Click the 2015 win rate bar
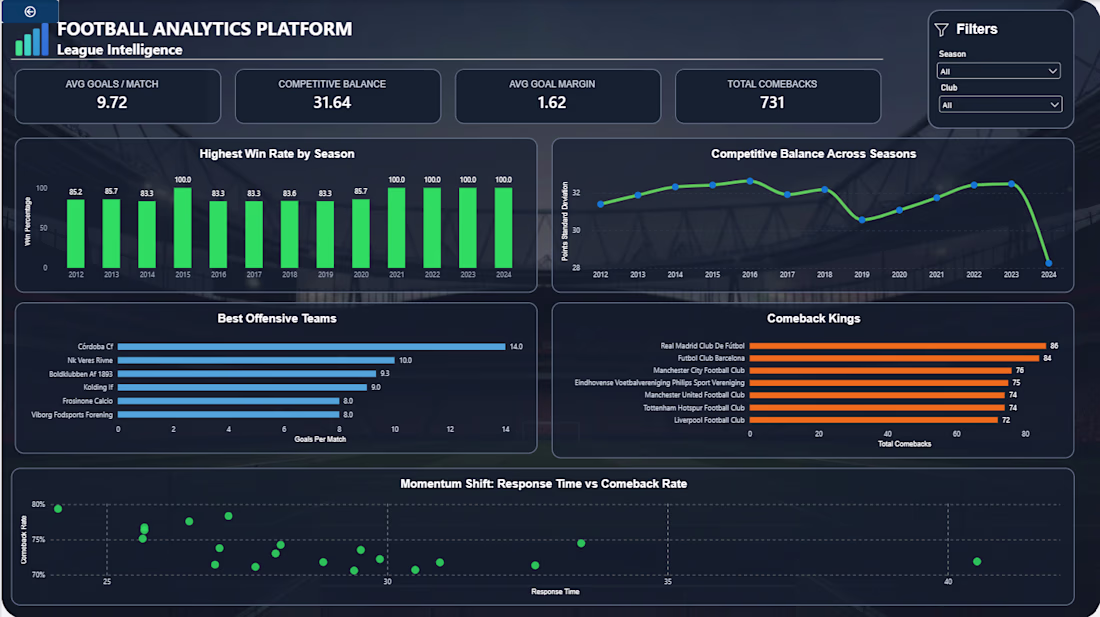This screenshot has width=1100, height=617. click(x=182, y=228)
